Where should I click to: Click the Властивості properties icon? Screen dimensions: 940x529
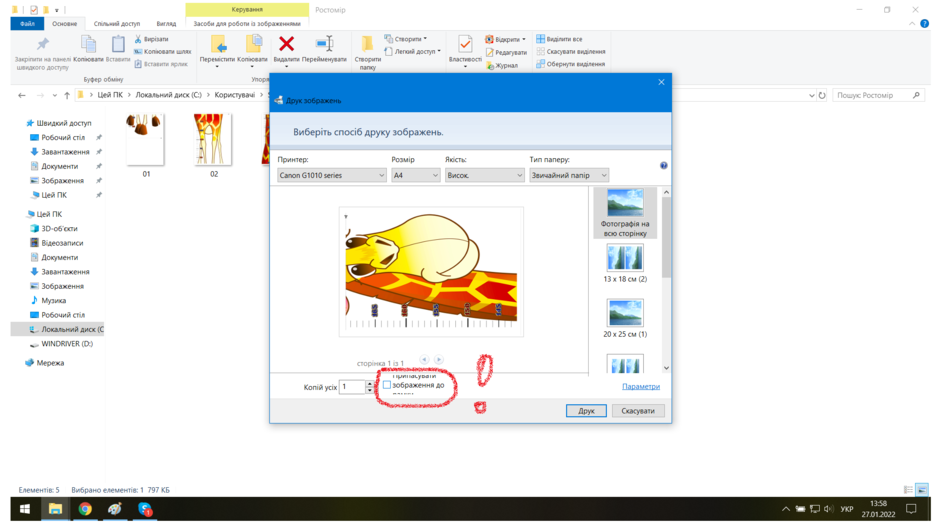point(465,44)
